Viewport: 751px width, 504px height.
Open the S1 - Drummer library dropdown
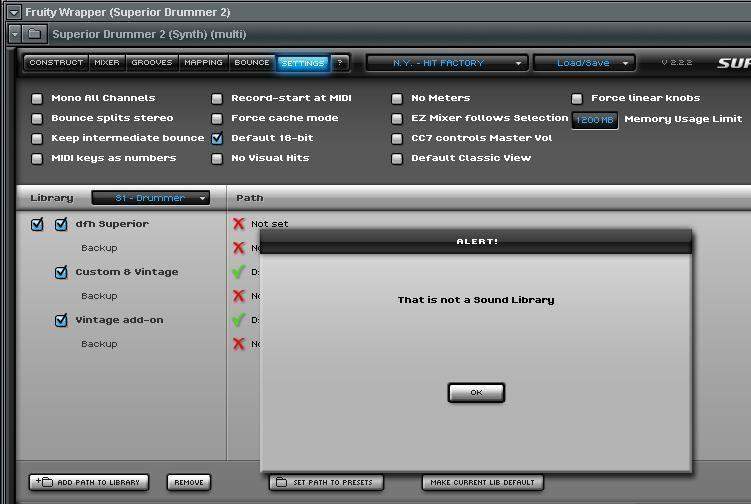pyautogui.click(x=151, y=198)
